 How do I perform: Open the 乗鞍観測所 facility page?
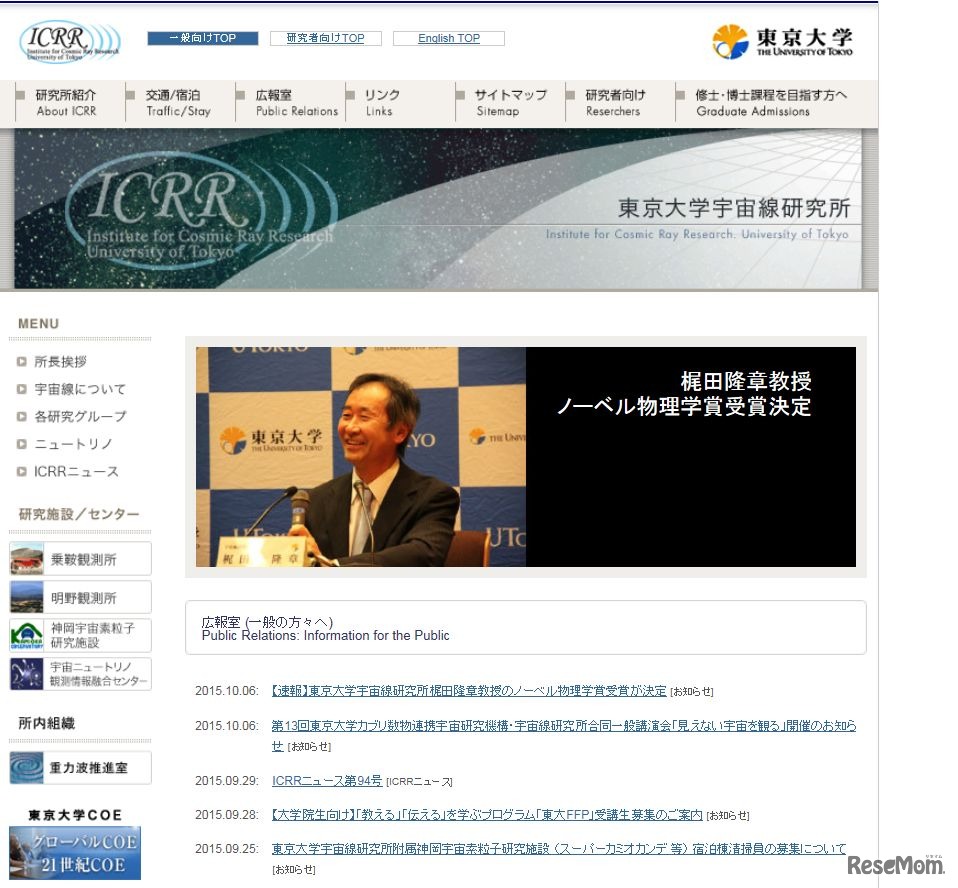coord(80,558)
